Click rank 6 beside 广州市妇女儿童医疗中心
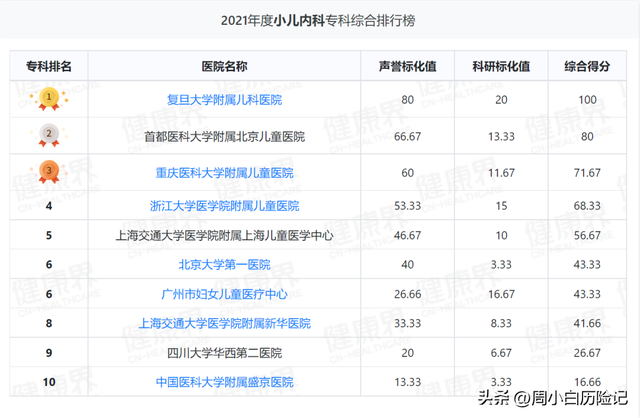 49,294
